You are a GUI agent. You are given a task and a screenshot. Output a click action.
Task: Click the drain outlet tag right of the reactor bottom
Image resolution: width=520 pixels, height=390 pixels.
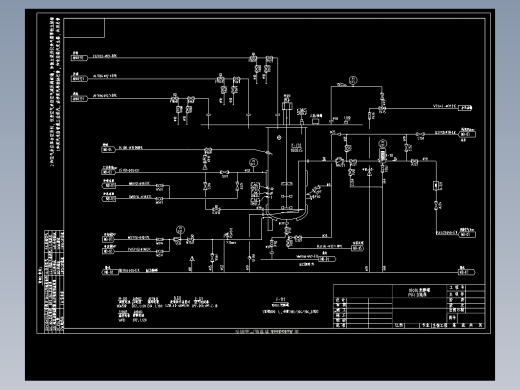[x=357, y=248]
